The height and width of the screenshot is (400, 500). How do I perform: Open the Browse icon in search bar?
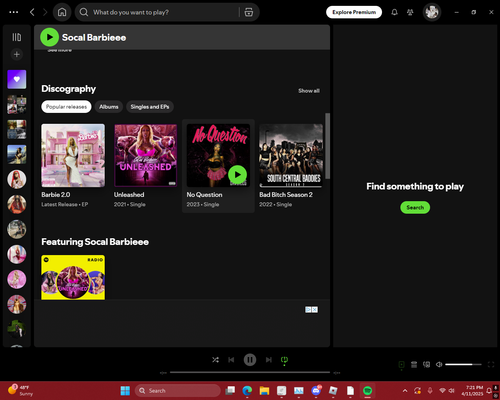coord(249,12)
